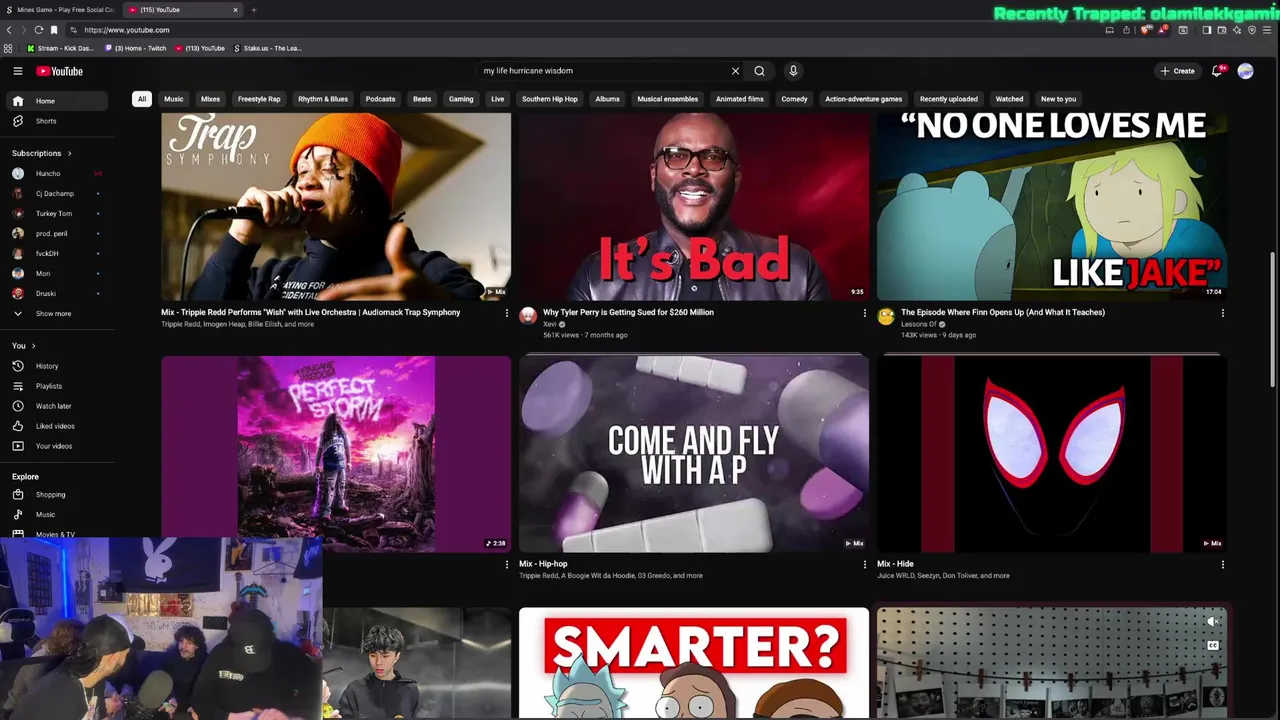This screenshot has height=720, width=1280.
Task: Close the YouTube browser tab
Action: tap(236, 10)
